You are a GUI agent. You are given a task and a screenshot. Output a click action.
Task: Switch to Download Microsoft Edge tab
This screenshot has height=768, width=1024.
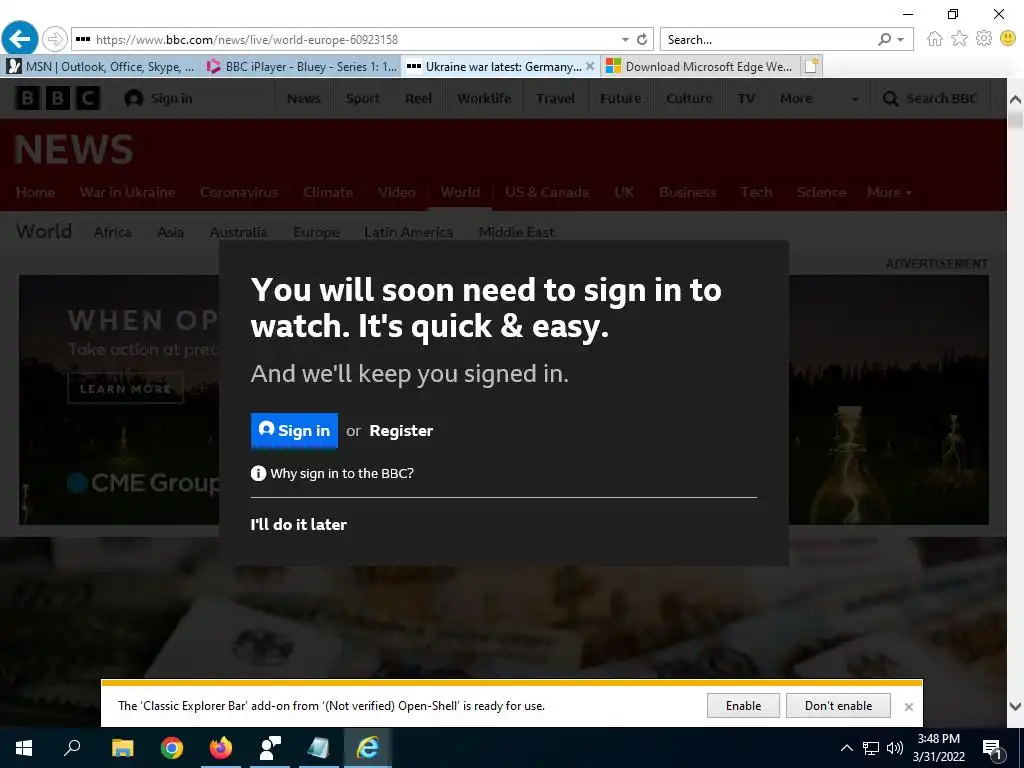tap(699, 66)
